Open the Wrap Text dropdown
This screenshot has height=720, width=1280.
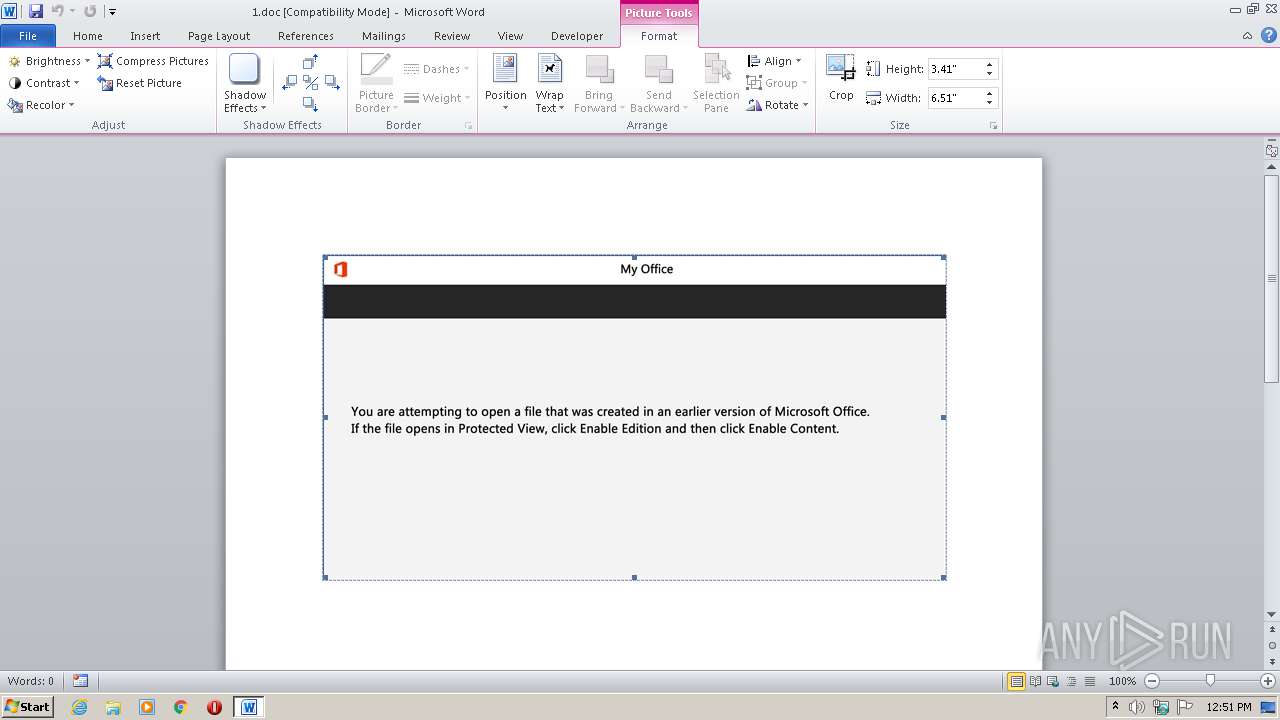tap(549, 83)
